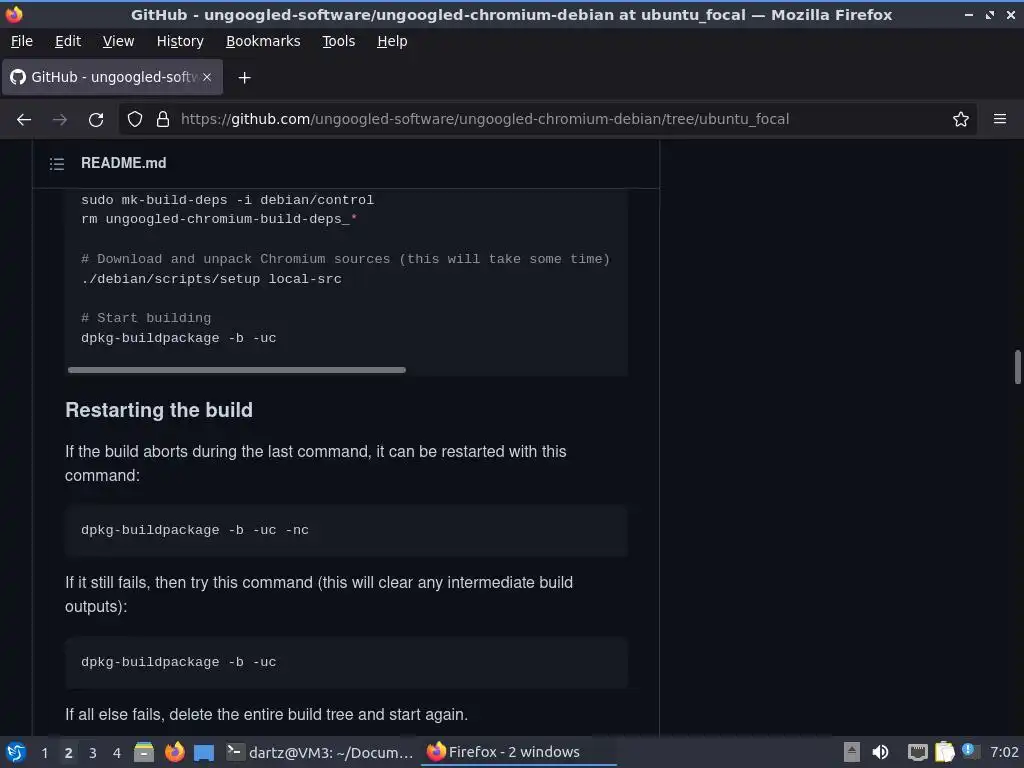Image resolution: width=1024 pixels, height=768 pixels.
Task: Click the 'If it still fails' paragraph
Action: (x=319, y=594)
